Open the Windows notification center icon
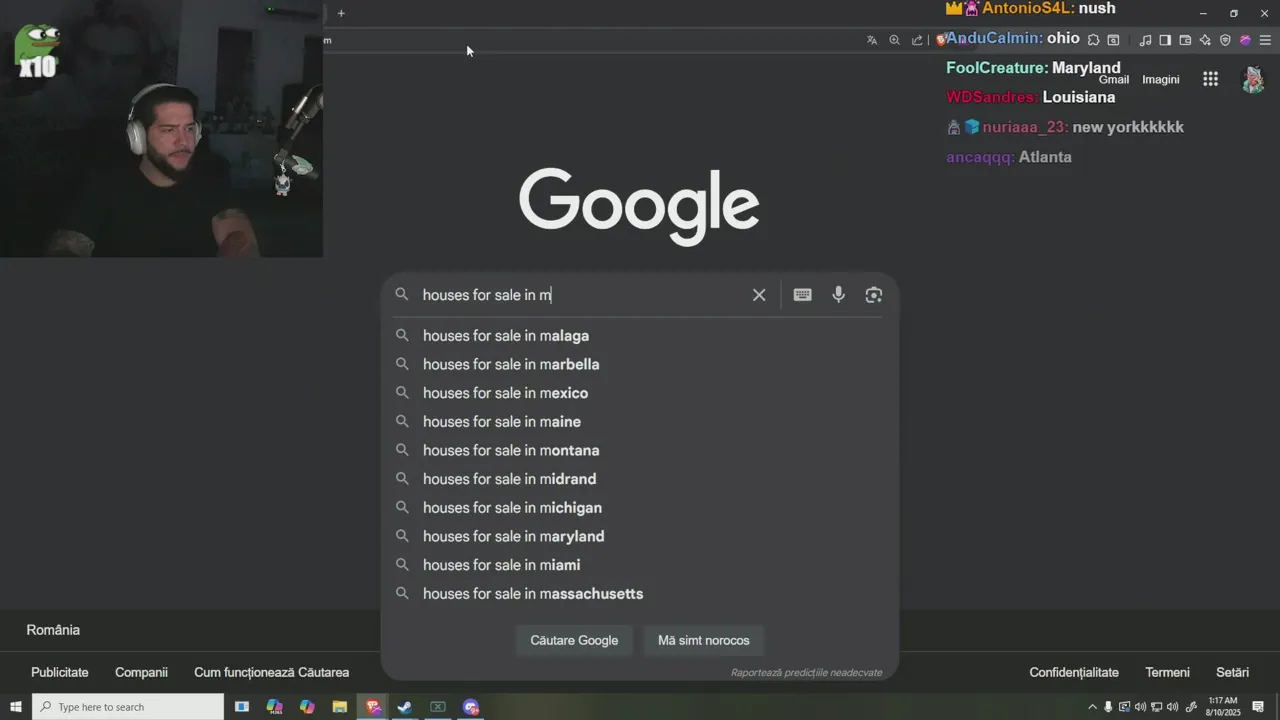This screenshot has height=720, width=1280. click(1258, 707)
